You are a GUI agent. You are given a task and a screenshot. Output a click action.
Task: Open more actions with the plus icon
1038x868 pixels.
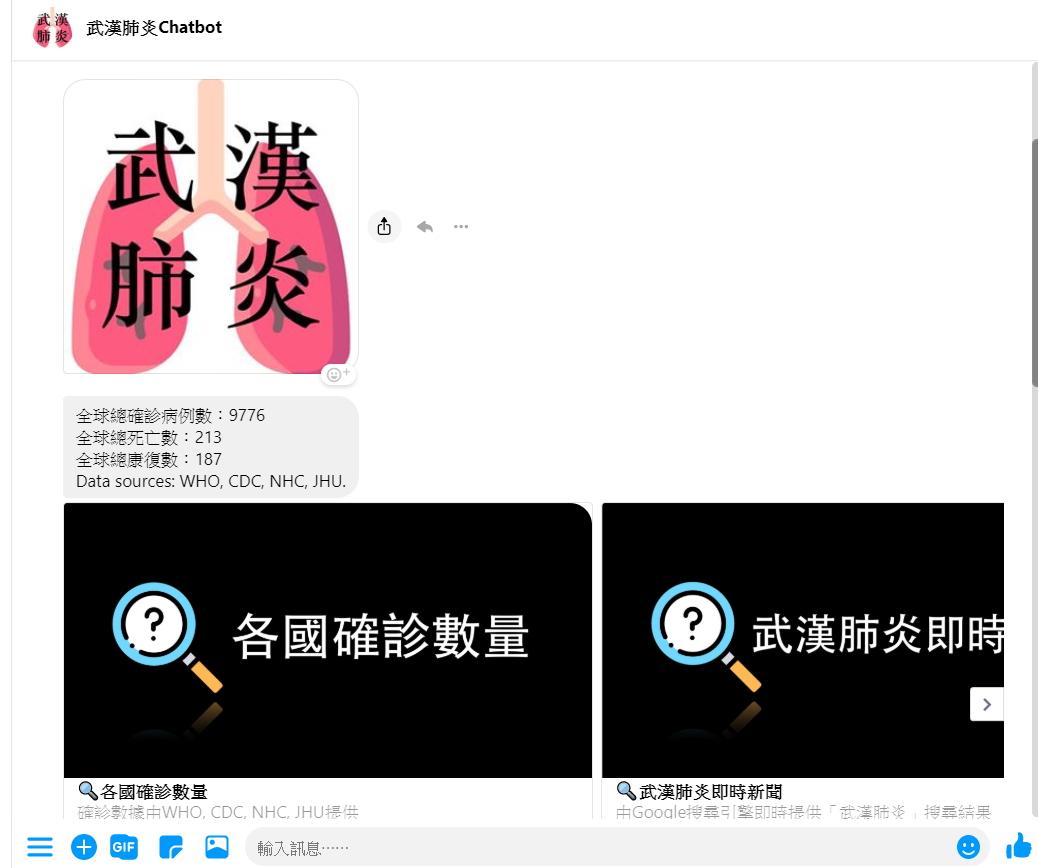point(84,847)
